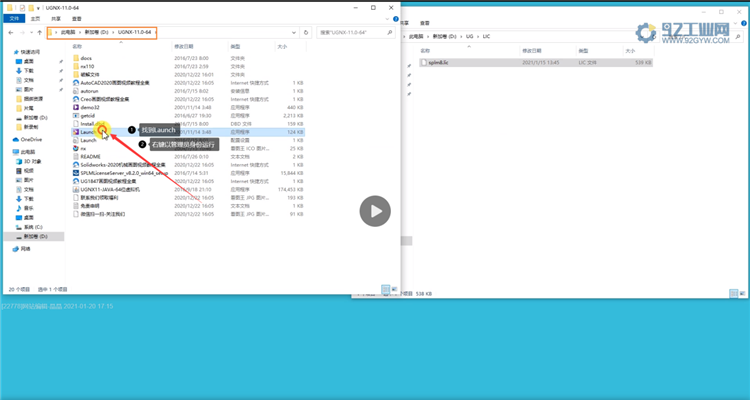
Task: Go up one folder level with Up arrow
Action: pos(39,33)
